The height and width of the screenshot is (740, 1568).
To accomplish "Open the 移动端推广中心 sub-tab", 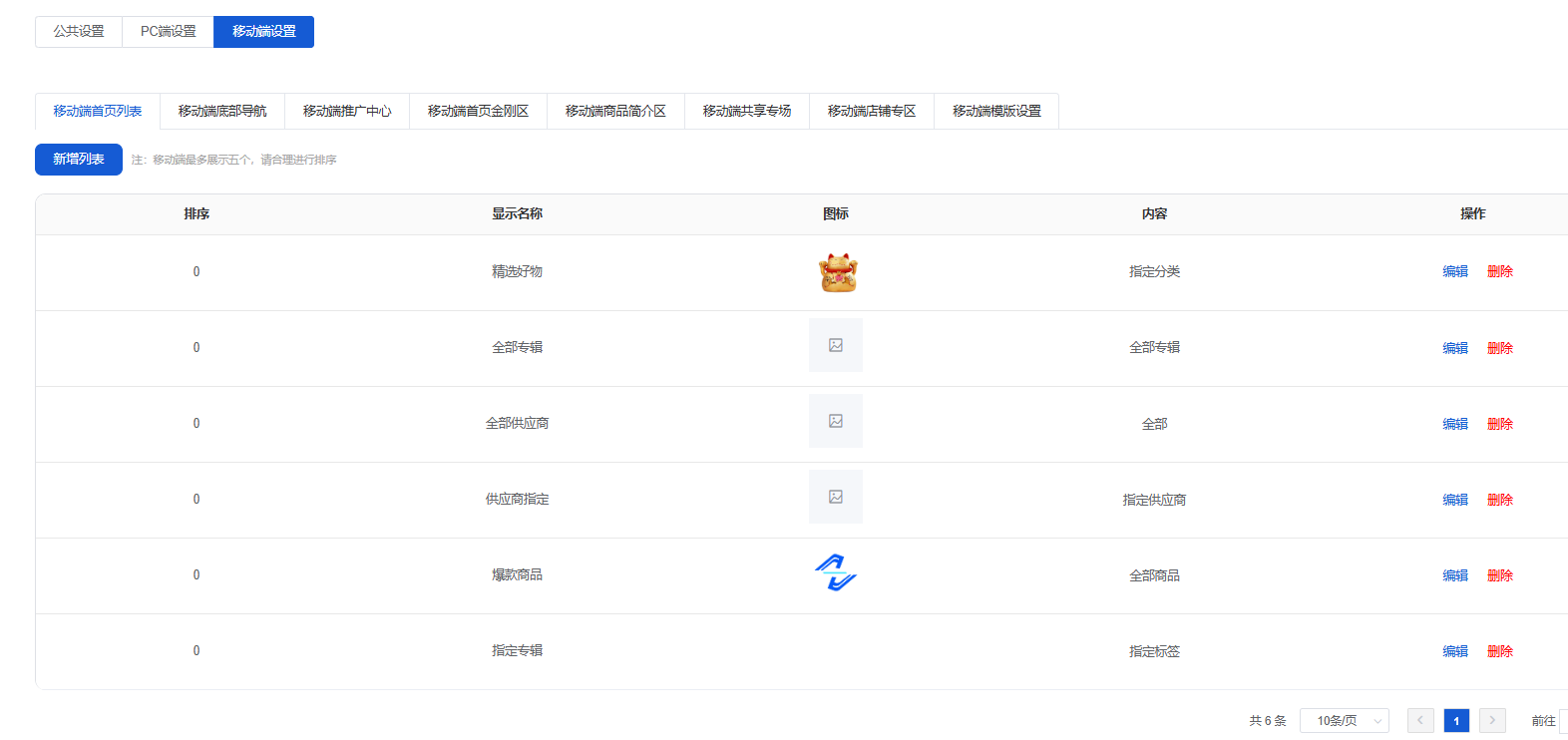I will [347, 111].
